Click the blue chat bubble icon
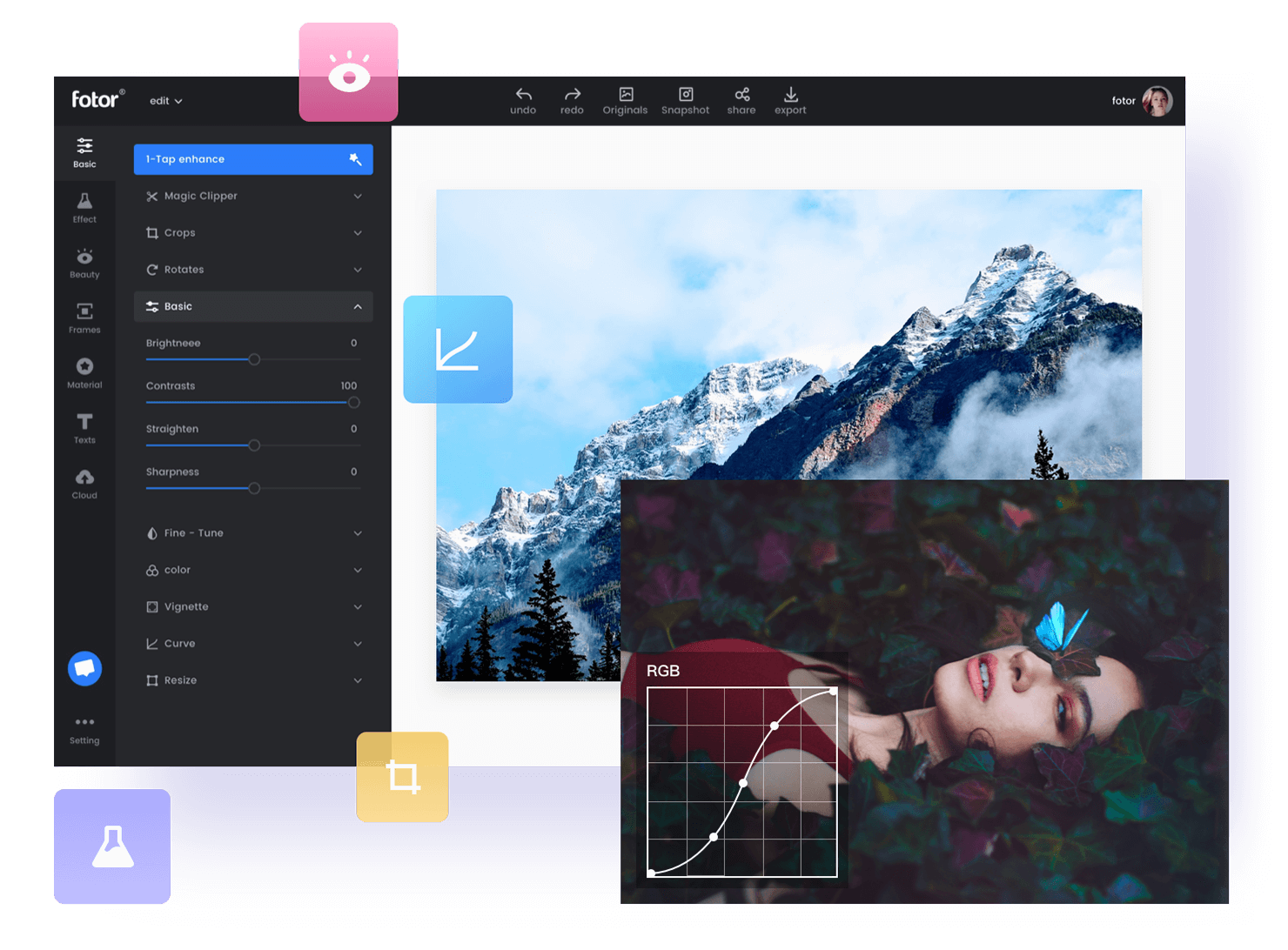Image resolution: width=1288 pixels, height=950 pixels. pyautogui.click(x=85, y=668)
